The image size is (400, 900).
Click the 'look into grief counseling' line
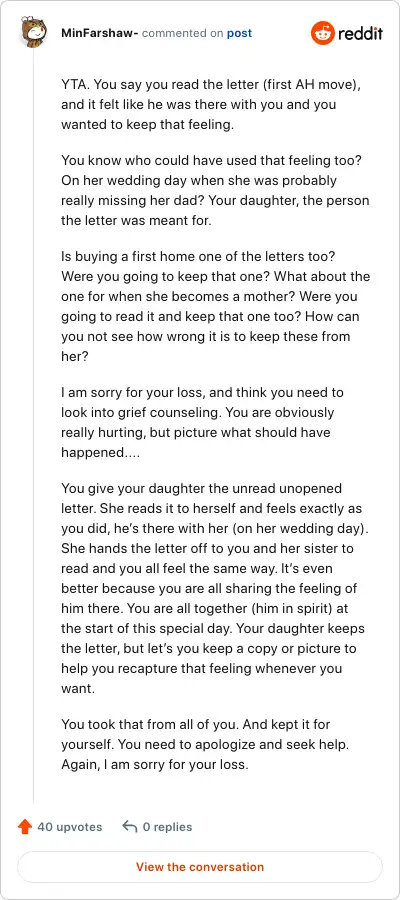[197, 413]
